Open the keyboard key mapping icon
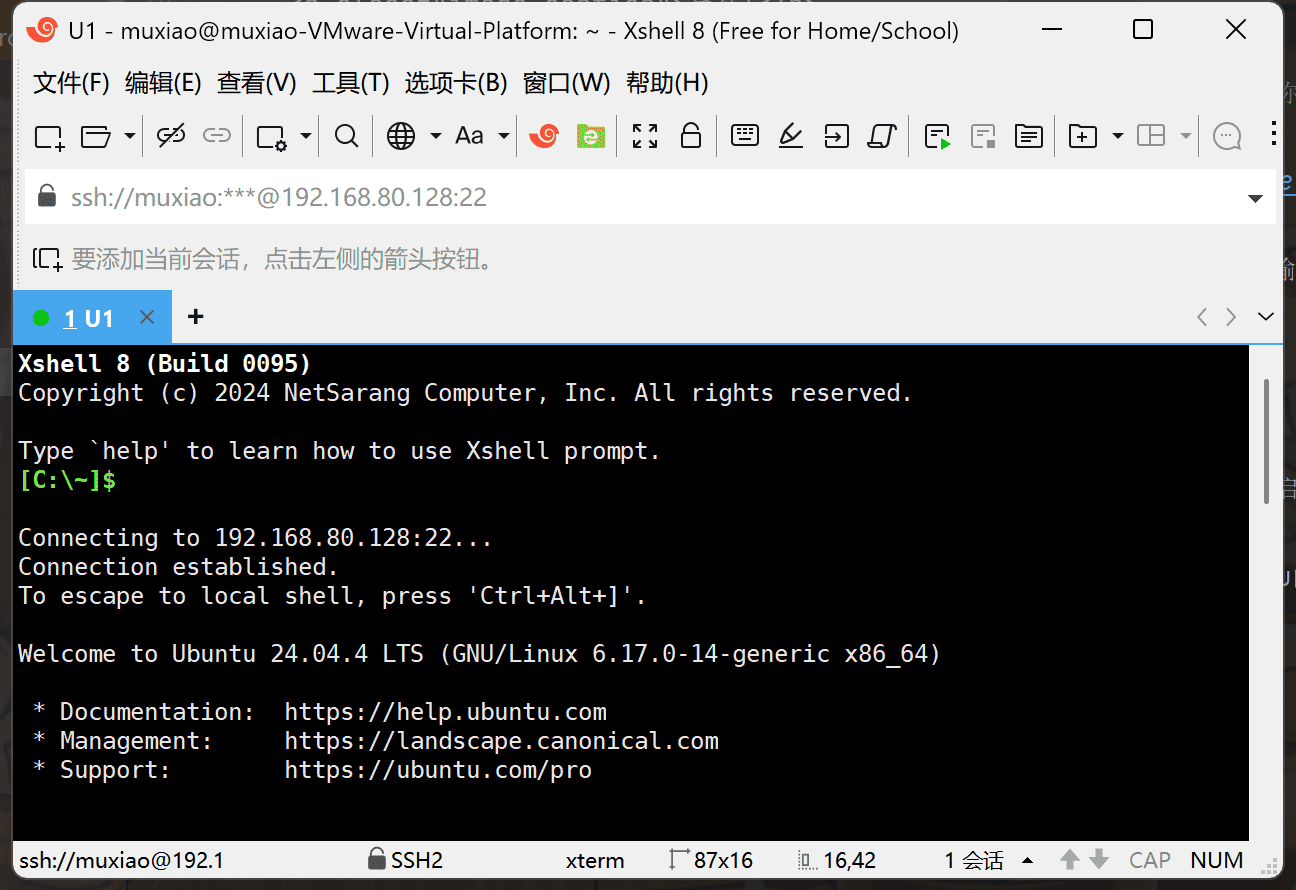 745,136
